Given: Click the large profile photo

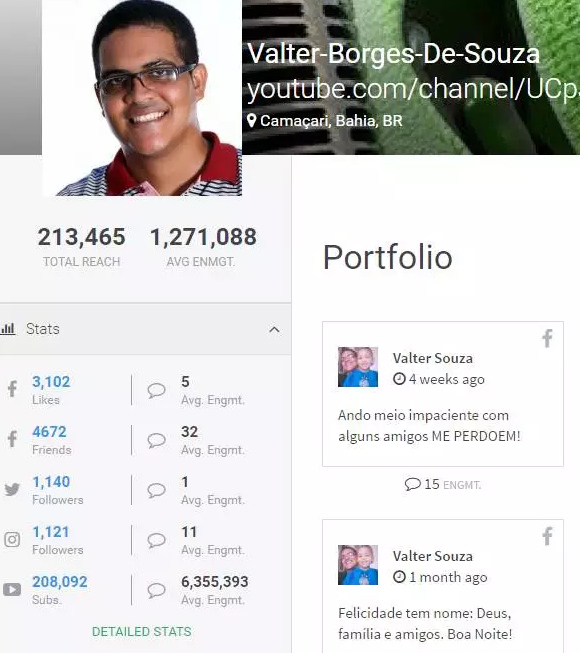Looking at the screenshot, I should tap(142, 98).
